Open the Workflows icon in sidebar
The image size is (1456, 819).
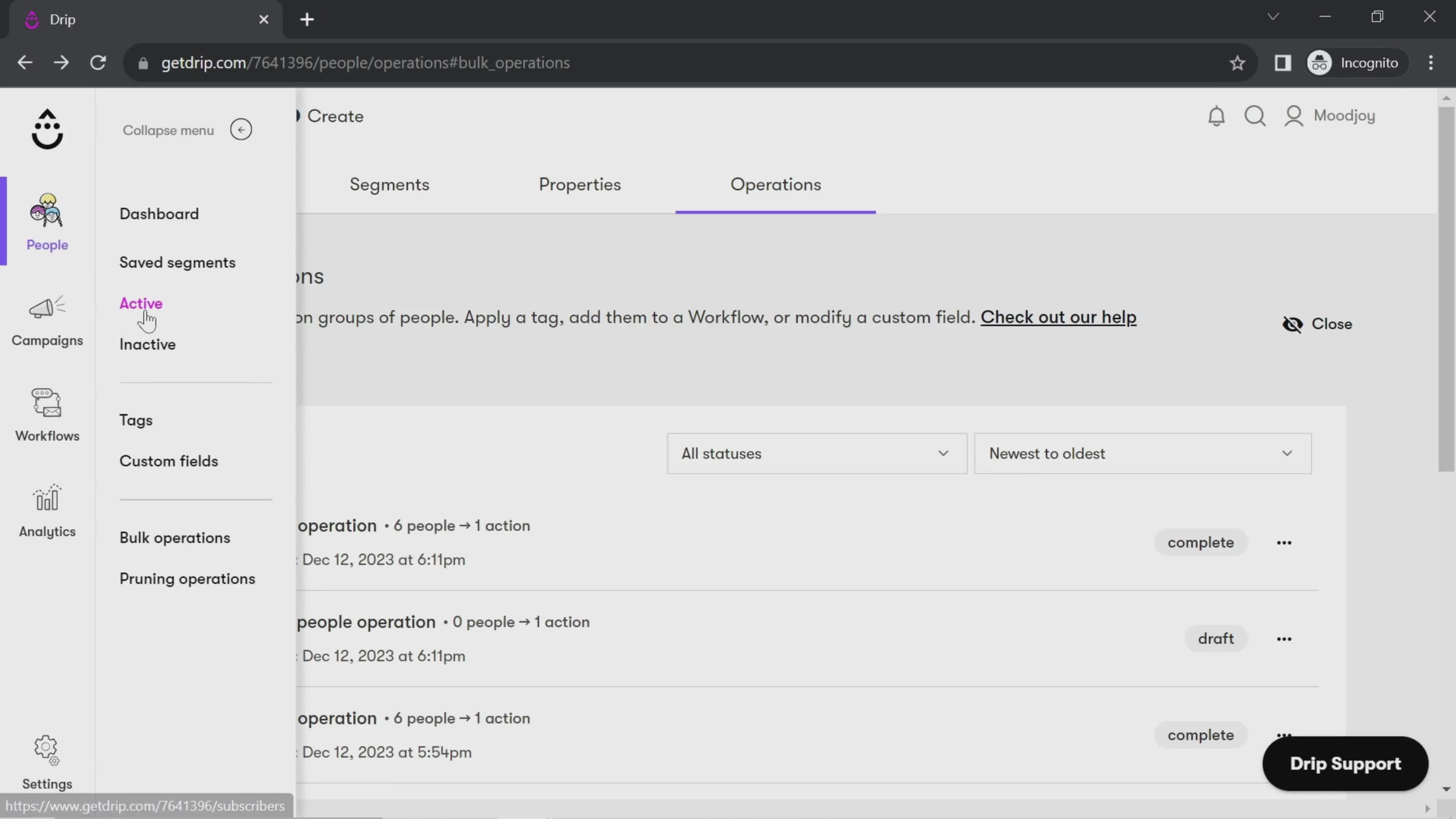tap(47, 403)
